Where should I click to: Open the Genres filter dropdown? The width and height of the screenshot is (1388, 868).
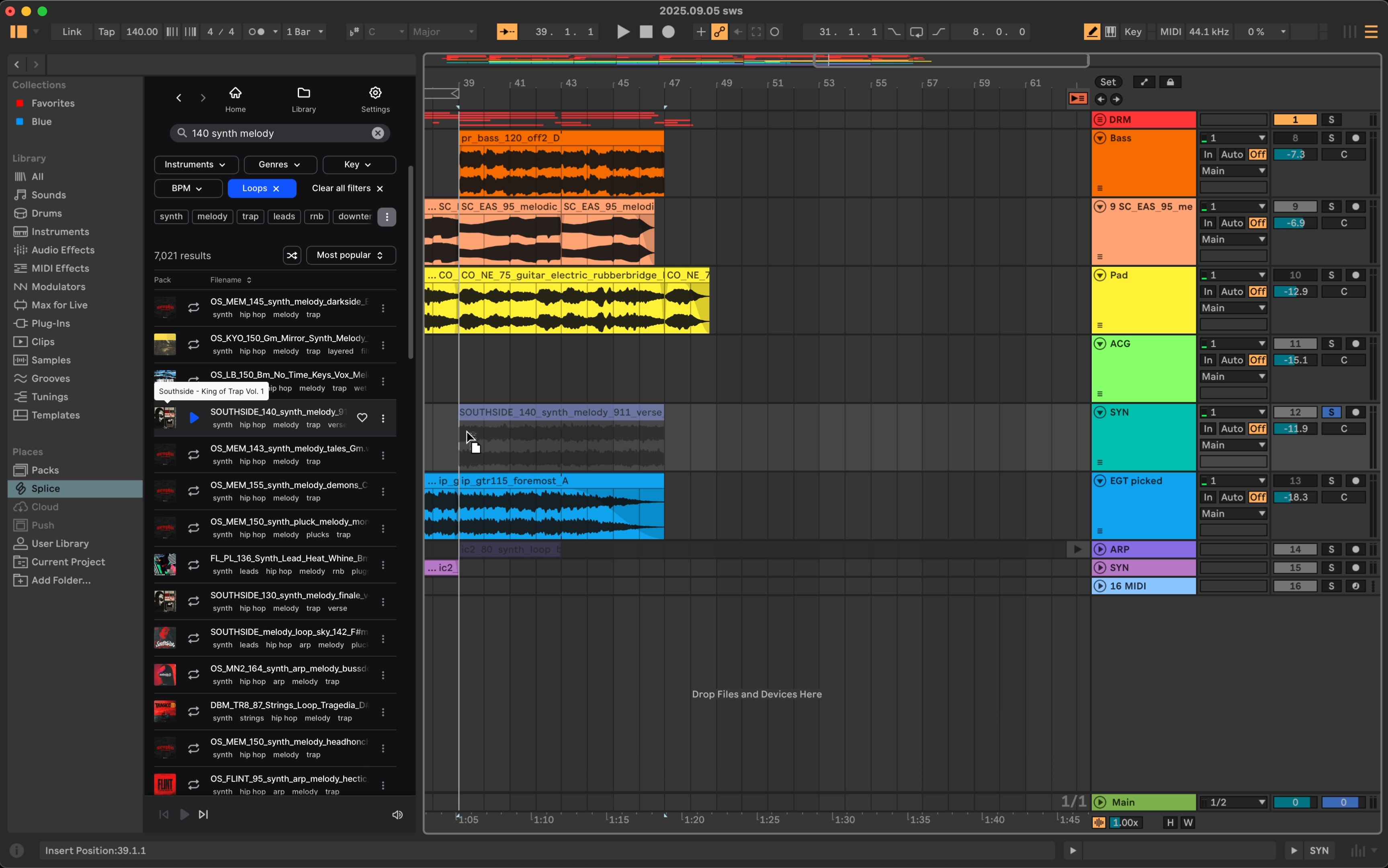click(x=279, y=165)
